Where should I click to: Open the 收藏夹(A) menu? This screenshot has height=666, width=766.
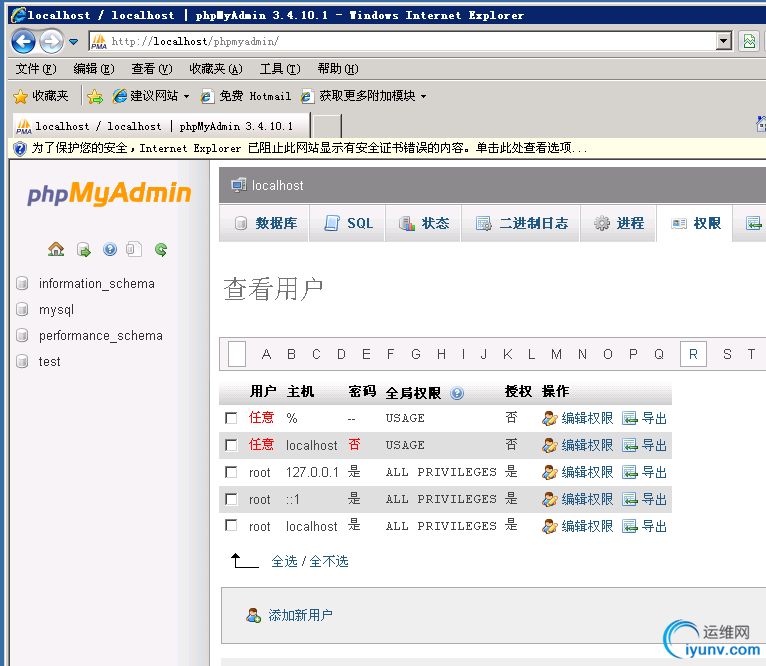tap(216, 69)
